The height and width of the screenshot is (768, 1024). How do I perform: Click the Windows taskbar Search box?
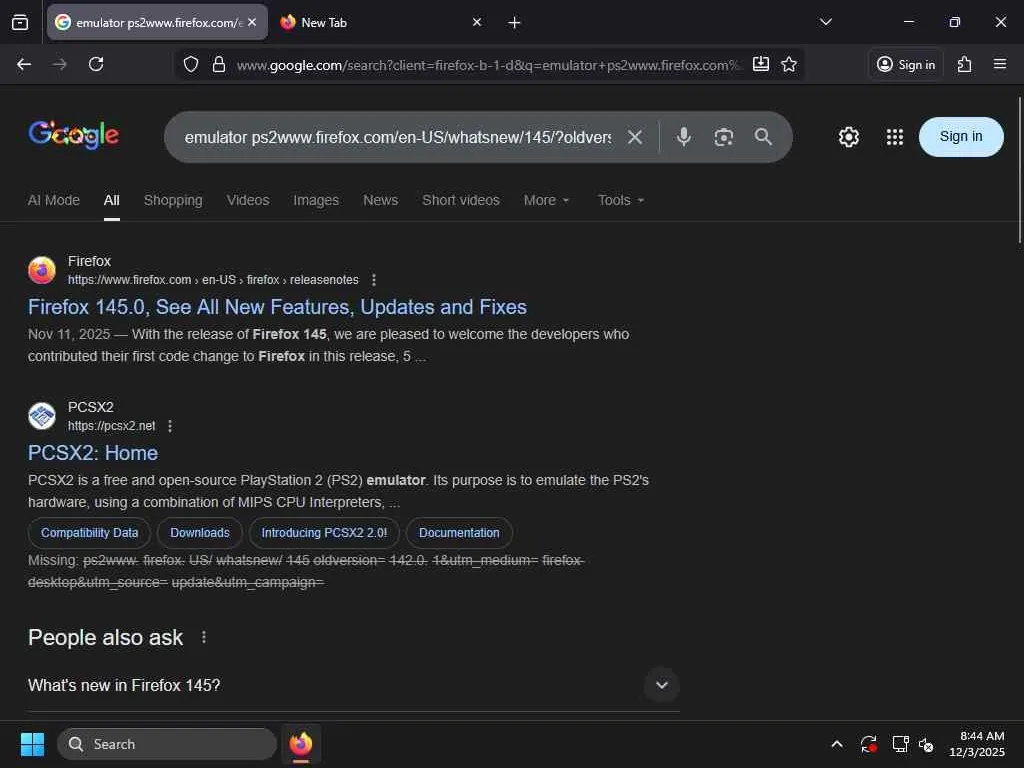[167, 744]
